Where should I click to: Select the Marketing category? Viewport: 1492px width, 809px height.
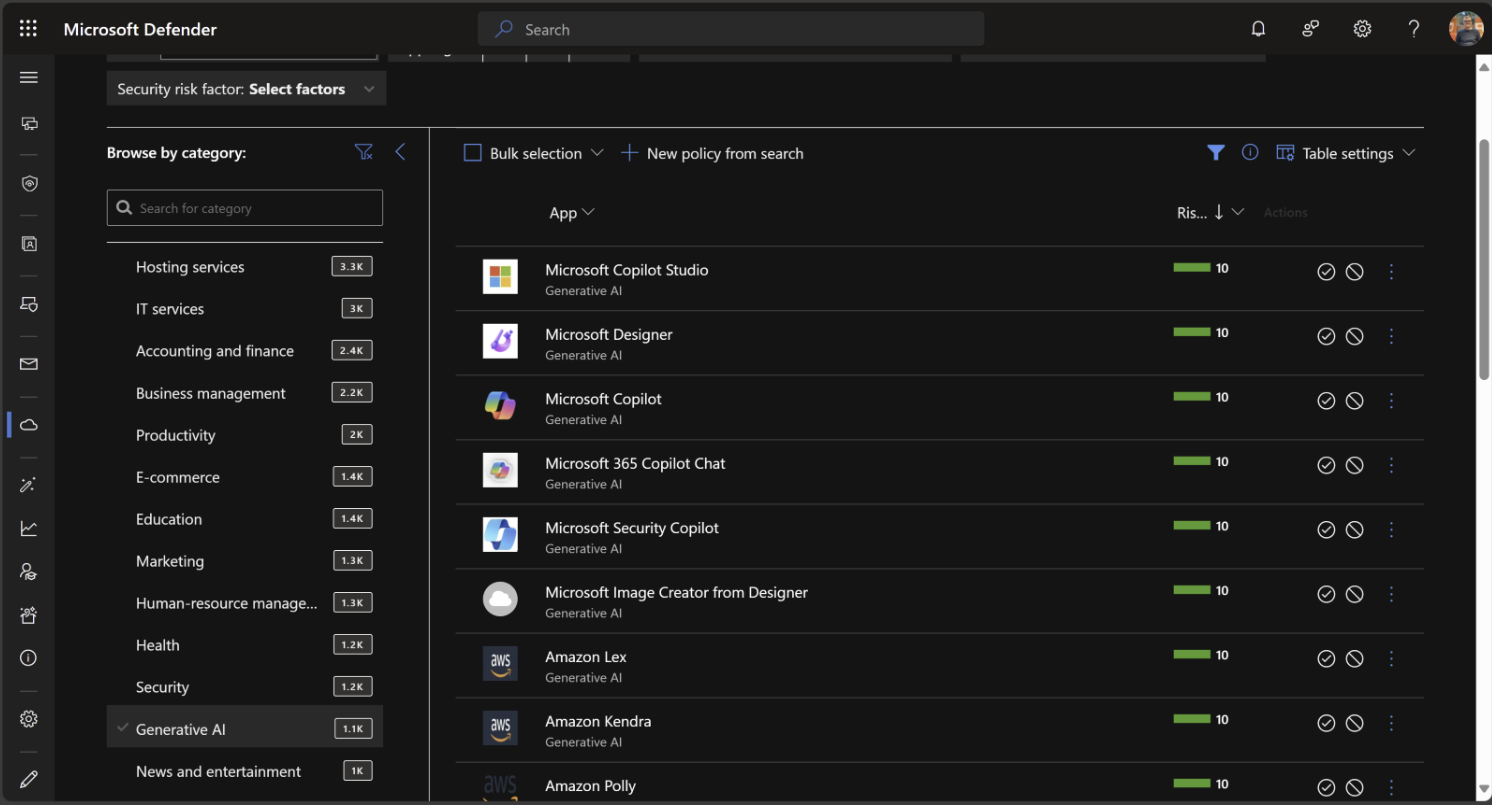245,561
